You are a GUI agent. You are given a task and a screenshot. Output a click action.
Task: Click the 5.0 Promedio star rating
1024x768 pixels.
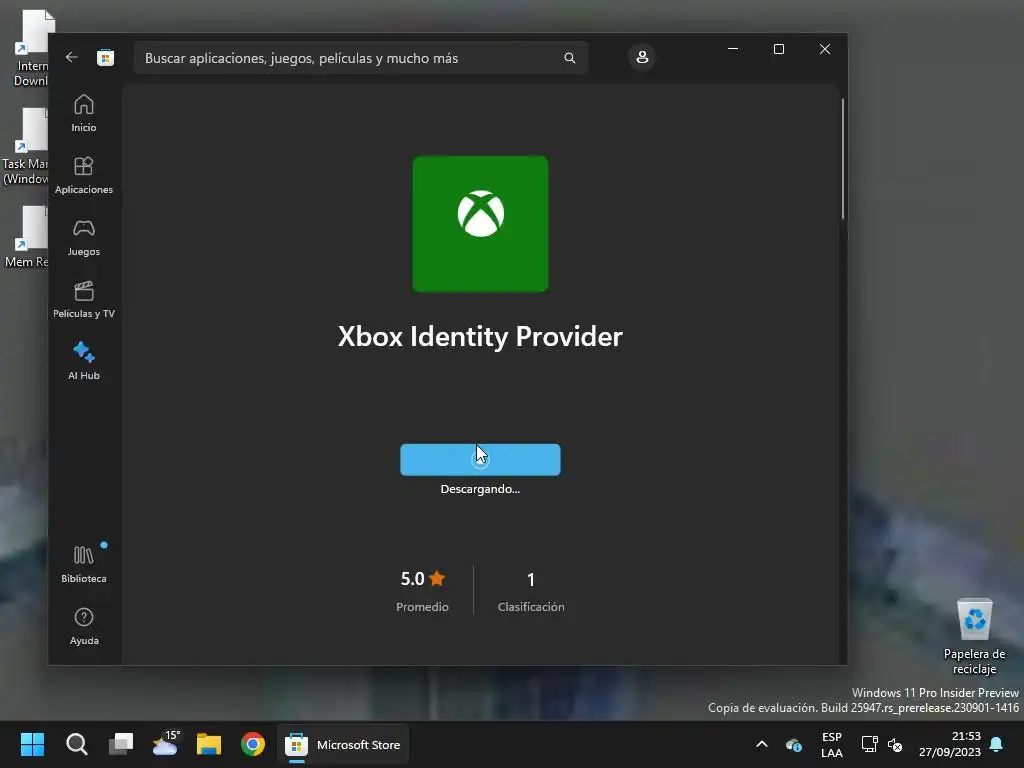(423, 591)
